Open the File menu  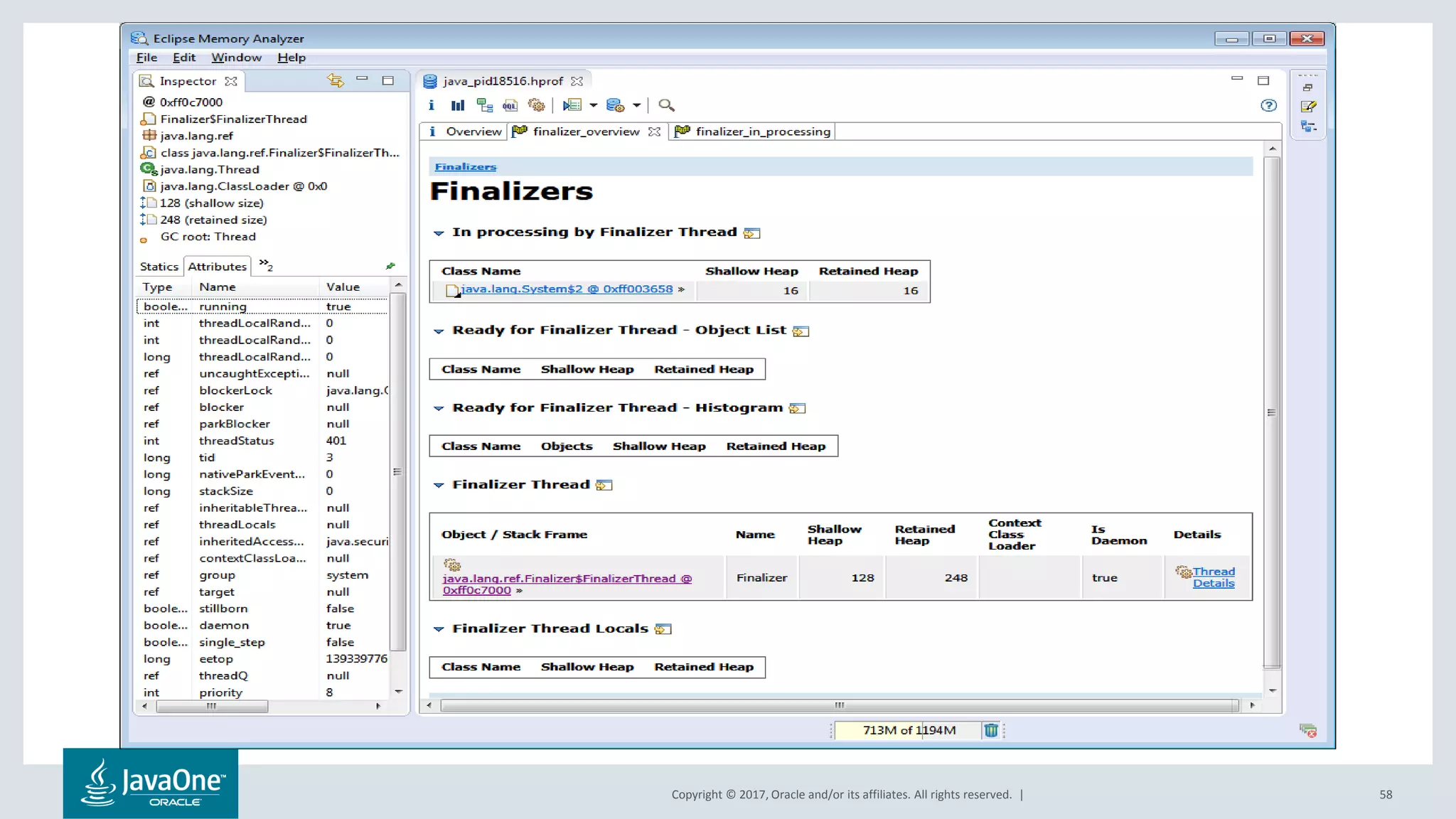(146, 58)
